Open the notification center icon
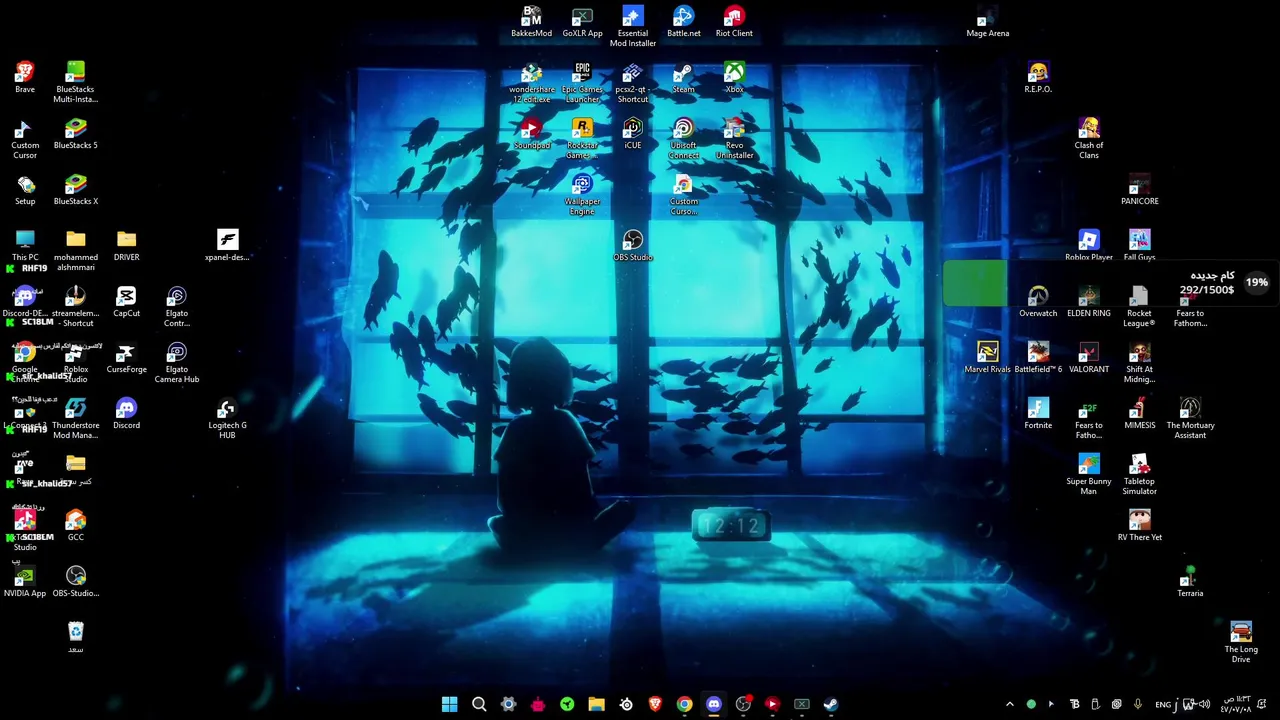 coord(1261,704)
